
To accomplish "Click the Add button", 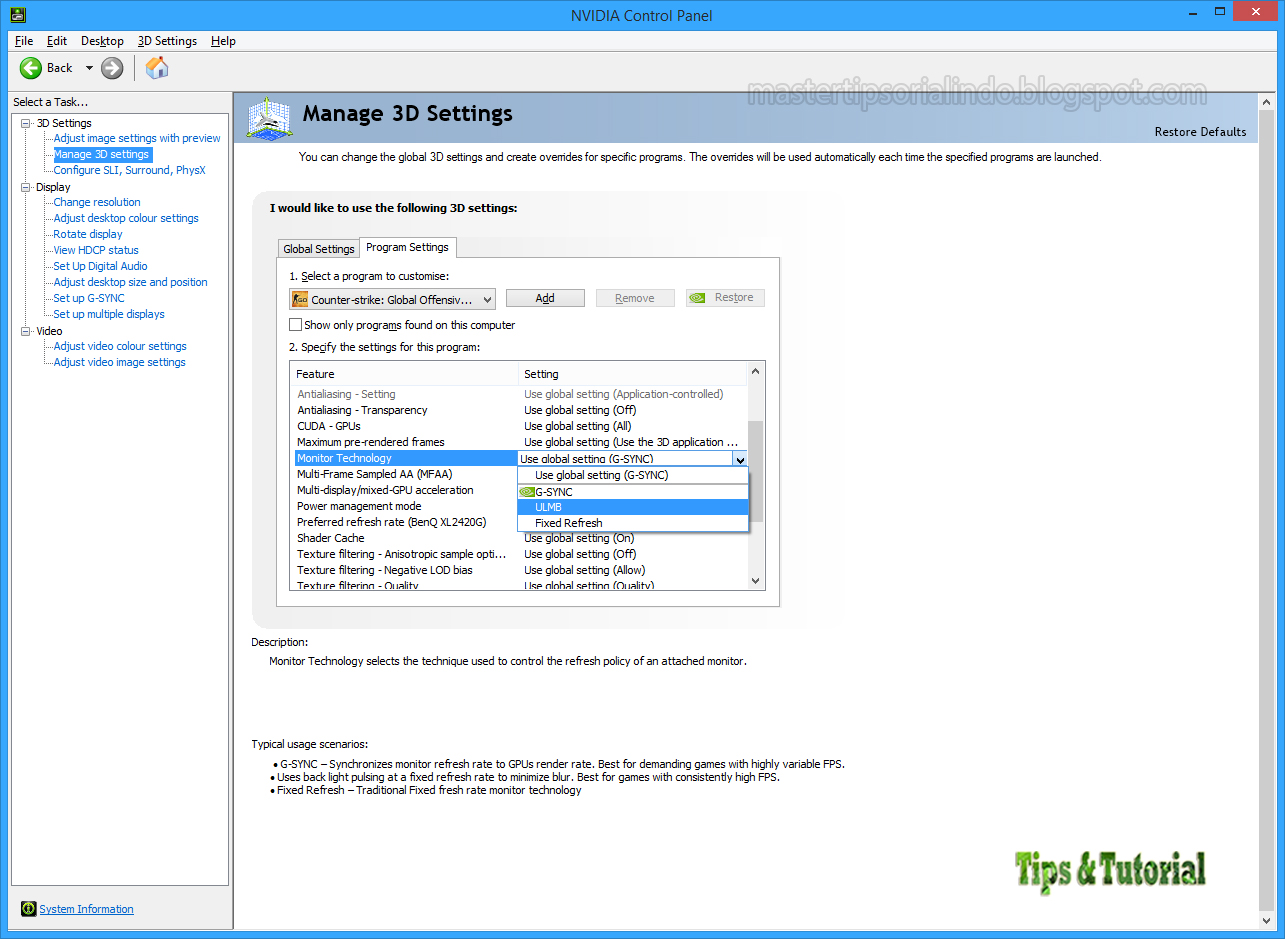I will (545, 298).
